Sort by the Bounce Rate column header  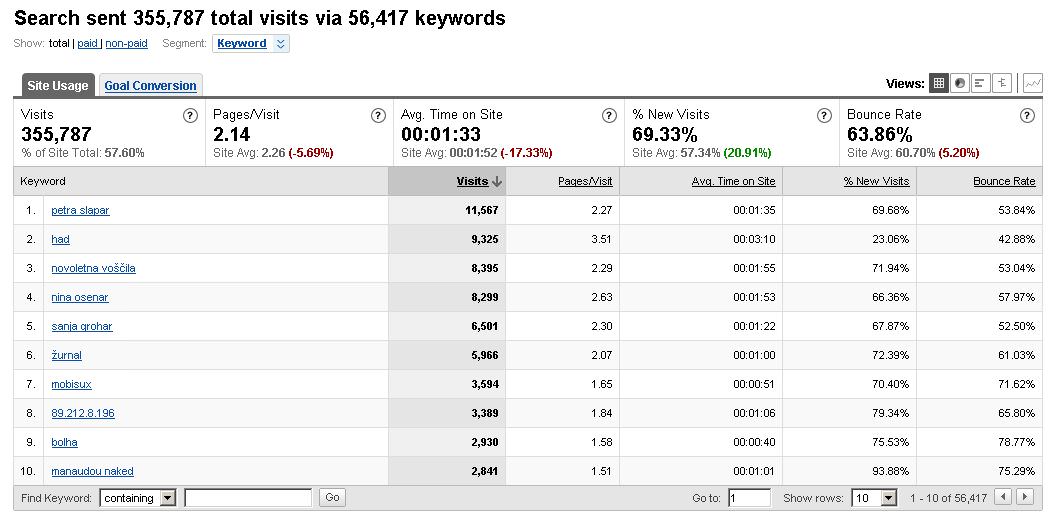[1004, 181]
